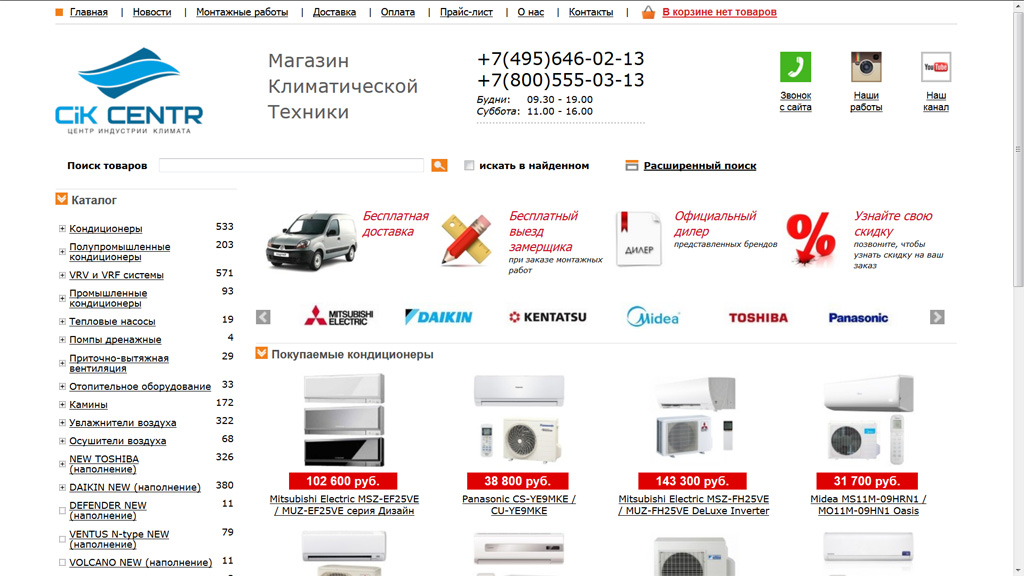Image resolution: width=1024 pixels, height=576 pixels.
Task: Expand the Тепловые насосы category
Action: pyautogui.click(x=62, y=322)
